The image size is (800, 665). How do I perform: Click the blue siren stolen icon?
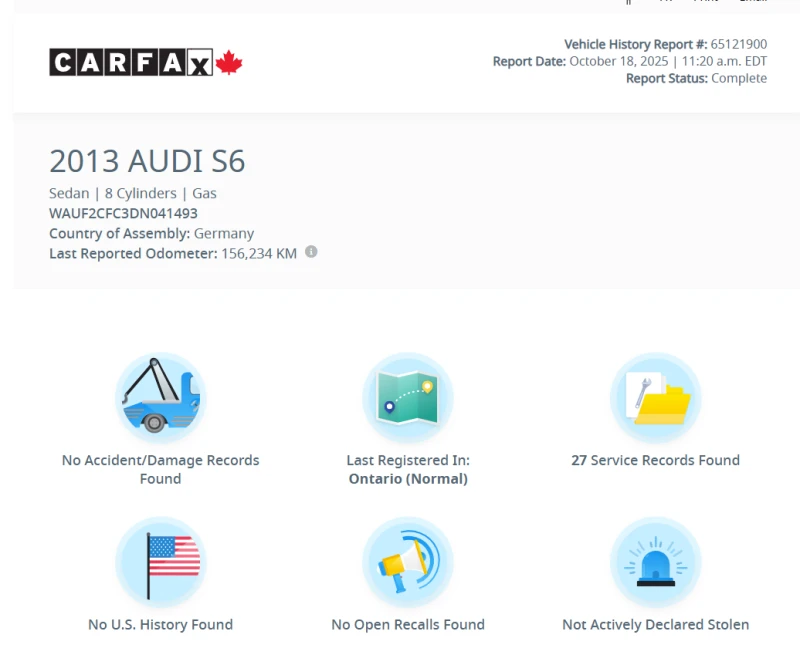(655, 562)
